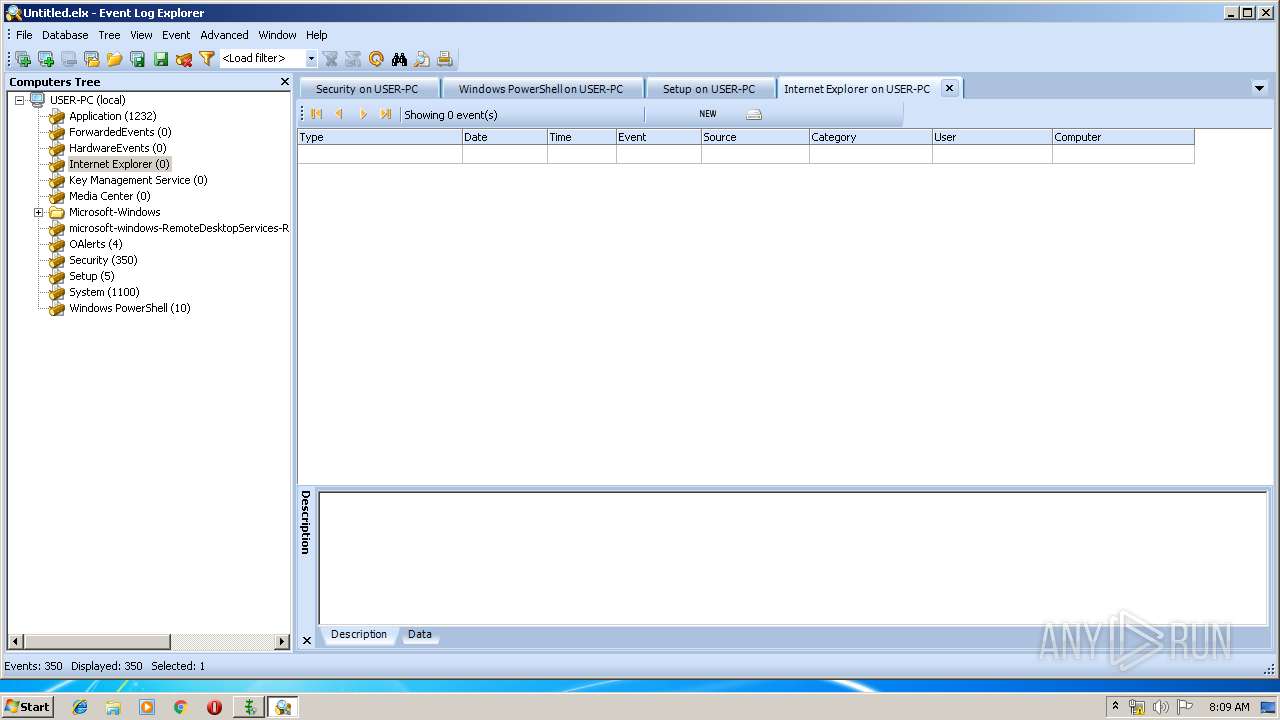The width and height of the screenshot is (1280, 720).
Task: Click the binoculars find icon
Action: pos(399,59)
